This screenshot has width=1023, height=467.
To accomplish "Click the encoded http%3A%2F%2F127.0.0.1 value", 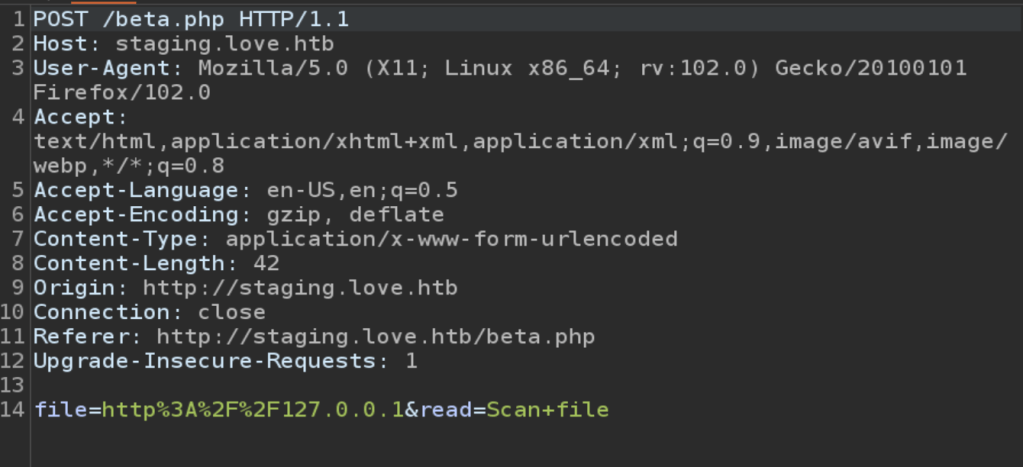I will pyautogui.click(x=252, y=410).
